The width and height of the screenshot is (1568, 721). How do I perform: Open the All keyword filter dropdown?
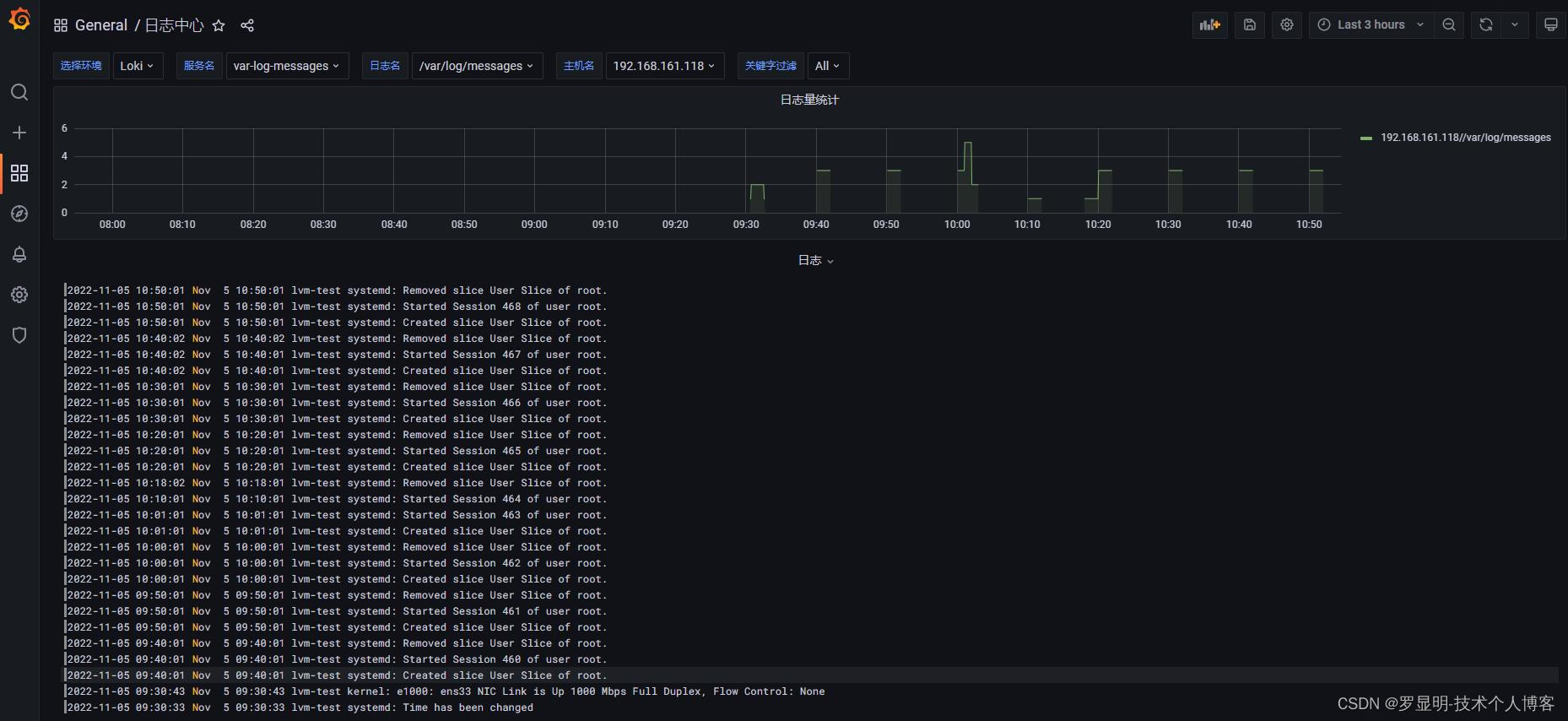point(828,66)
